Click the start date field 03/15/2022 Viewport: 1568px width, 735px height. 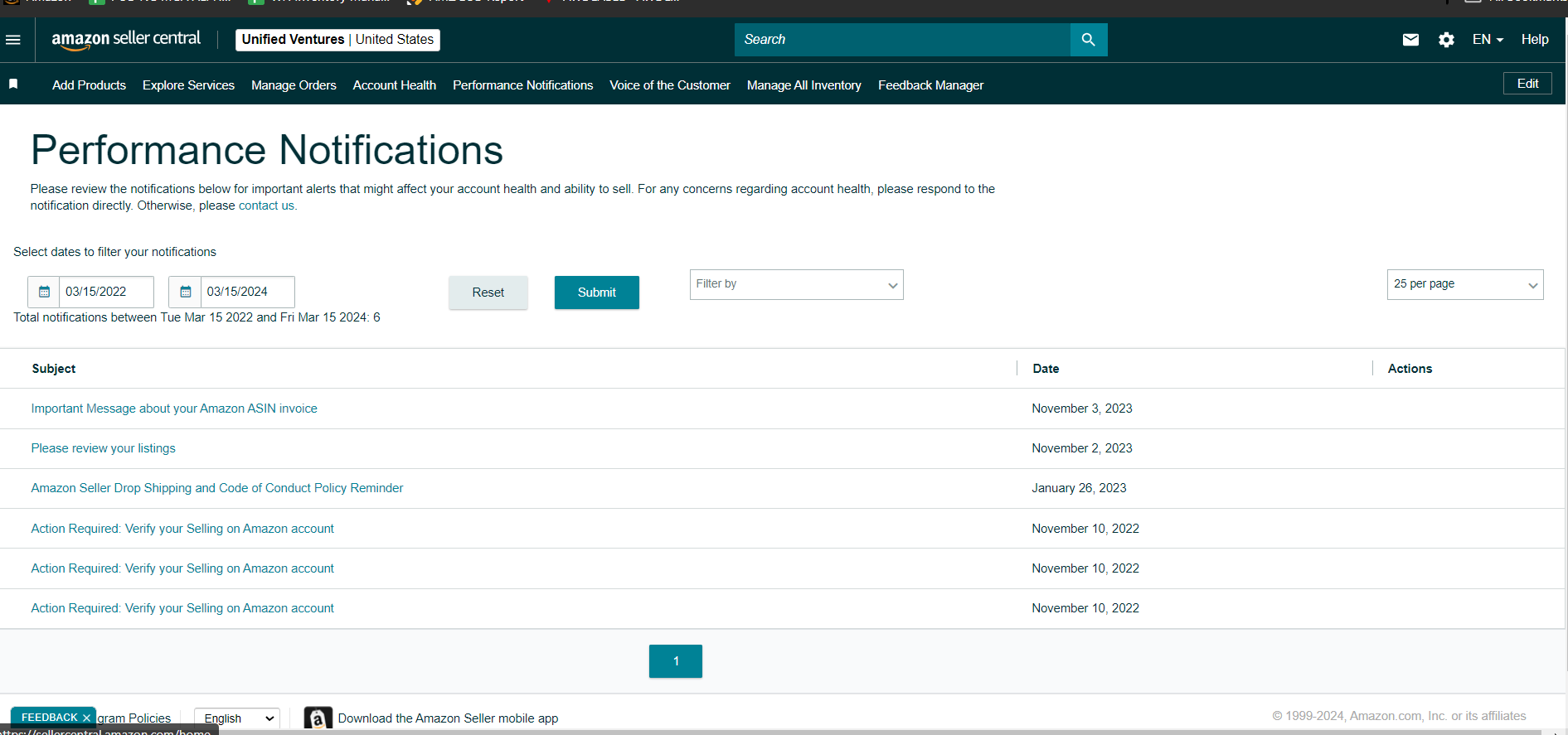pos(106,292)
